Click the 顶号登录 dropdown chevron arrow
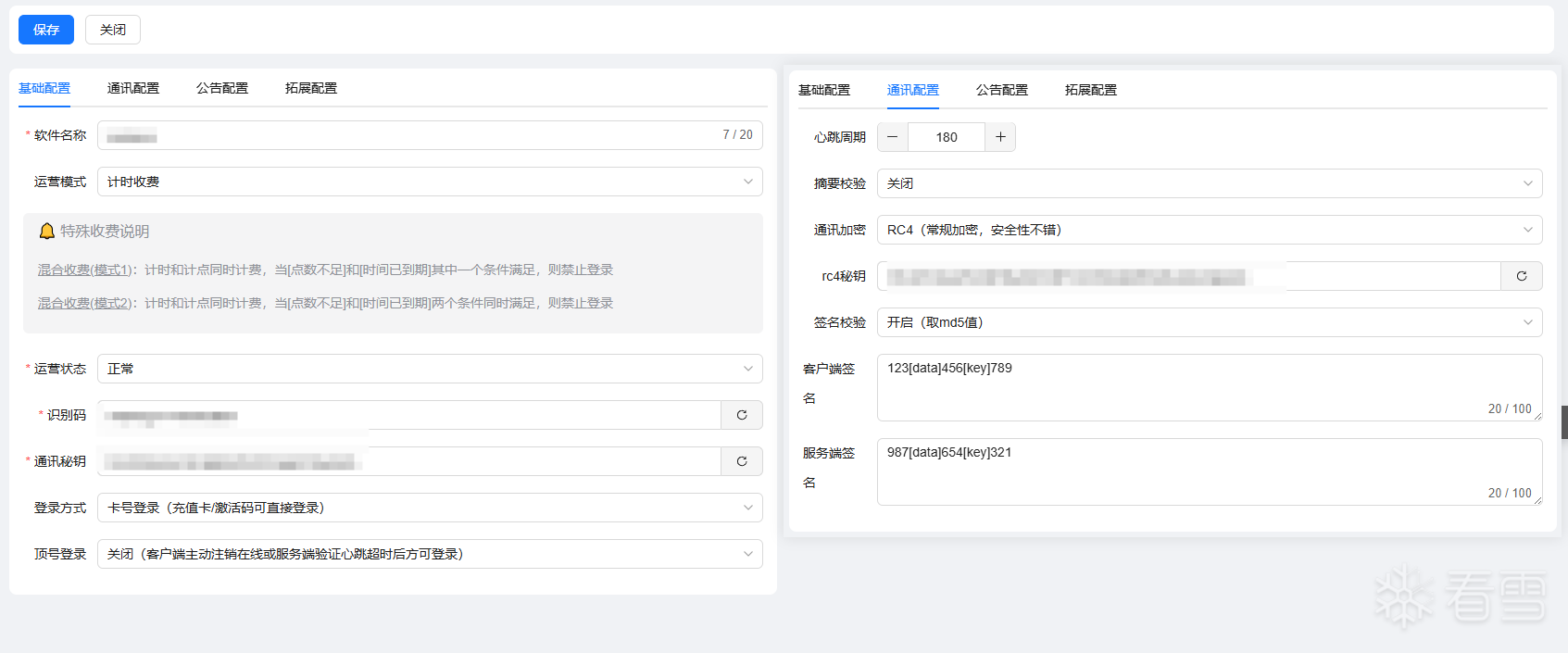 748,554
